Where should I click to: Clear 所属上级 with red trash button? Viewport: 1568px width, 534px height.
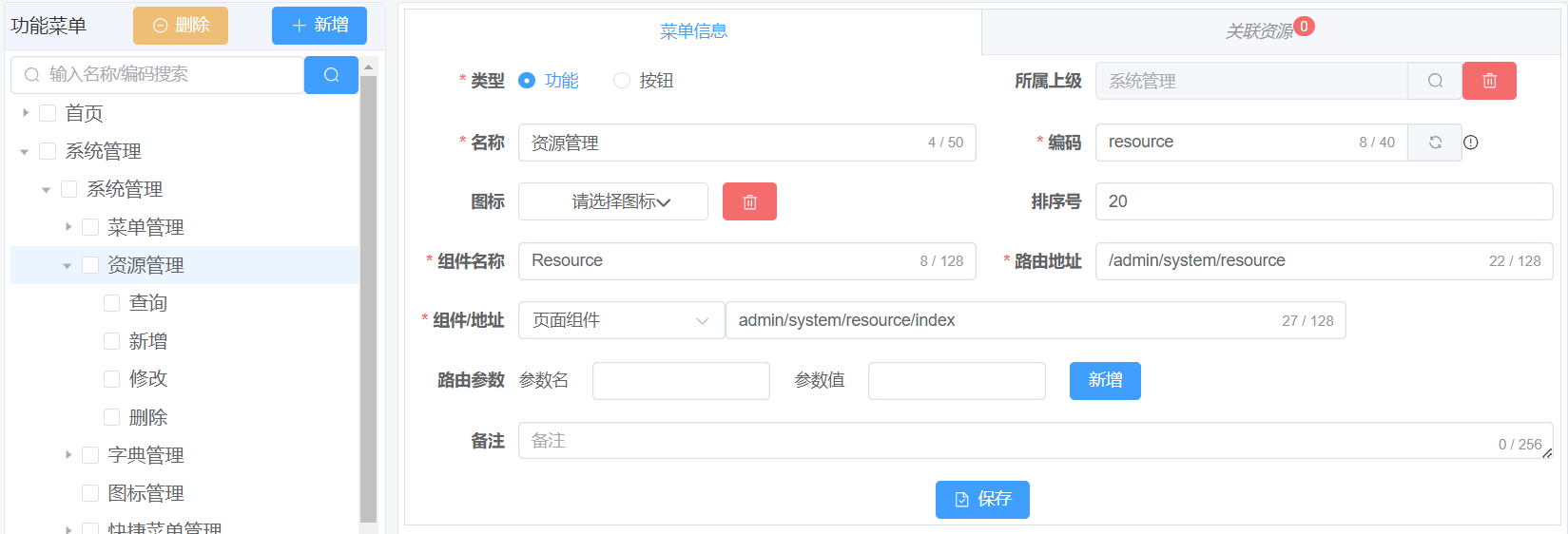pos(1489,81)
